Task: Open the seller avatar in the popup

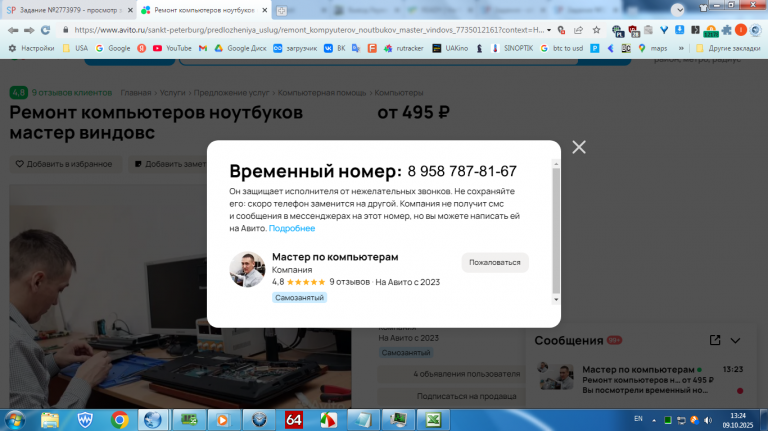Action: tap(247, 269)
